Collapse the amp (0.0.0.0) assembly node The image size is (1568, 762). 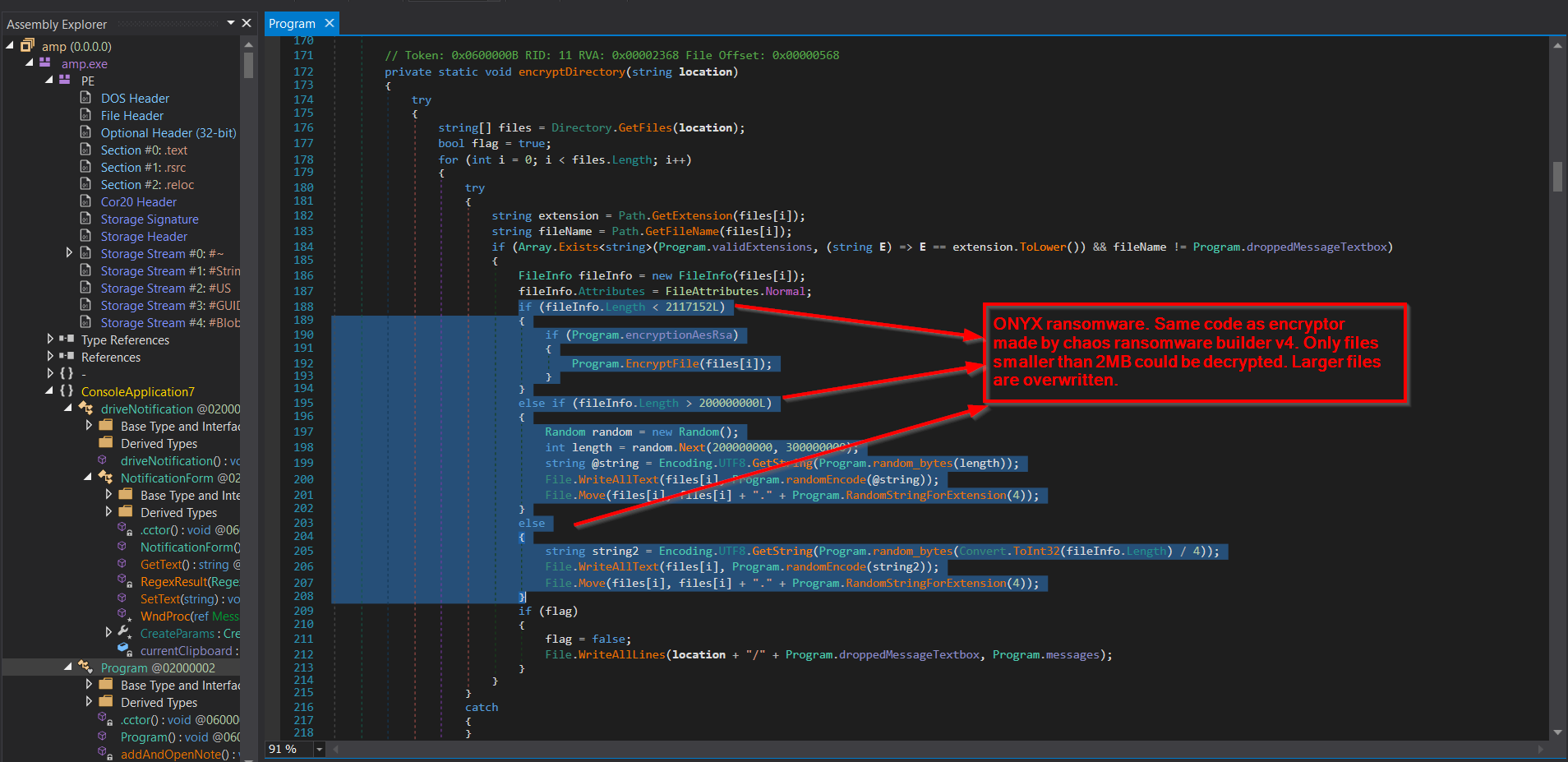click(x=10, y=46)
